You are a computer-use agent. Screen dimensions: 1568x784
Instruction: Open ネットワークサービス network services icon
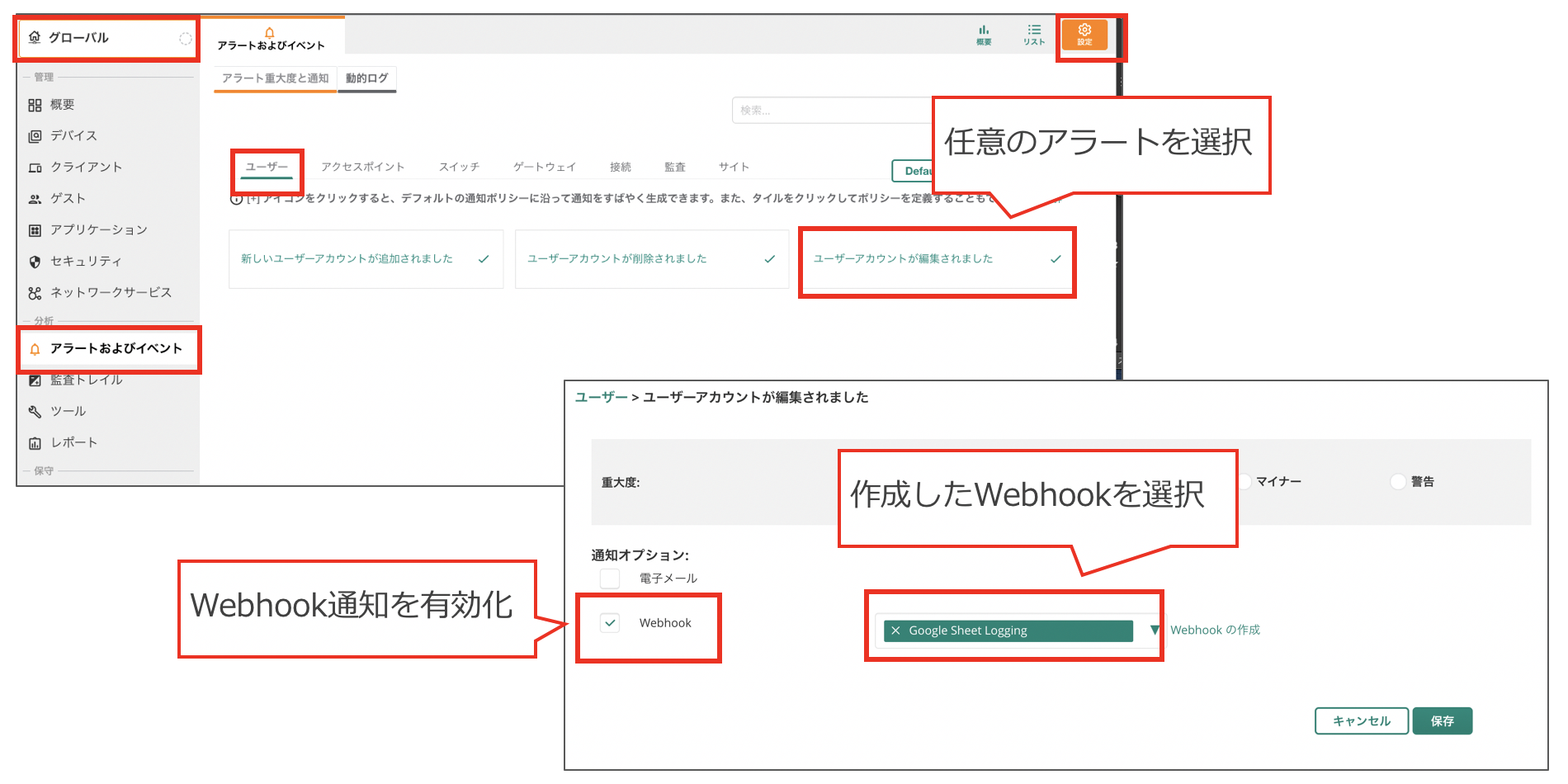click(x=35, y=293)
